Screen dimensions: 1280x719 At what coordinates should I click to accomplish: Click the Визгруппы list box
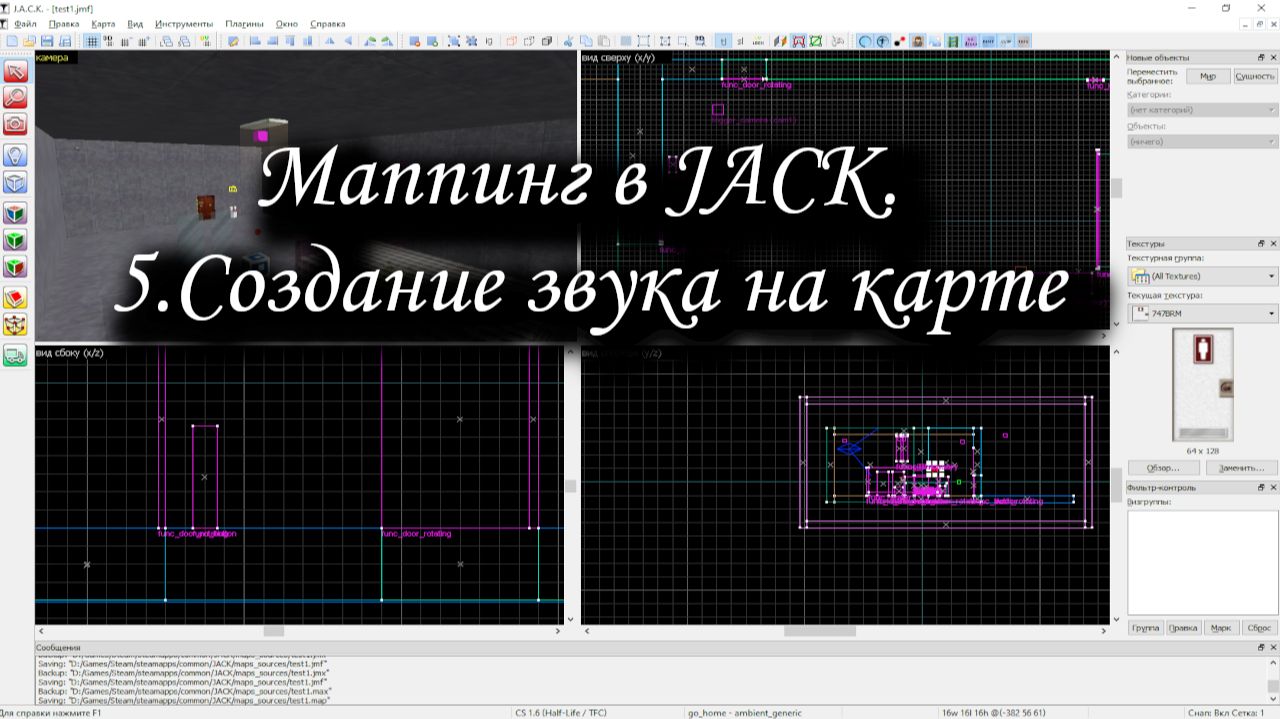pos(1202,561)
